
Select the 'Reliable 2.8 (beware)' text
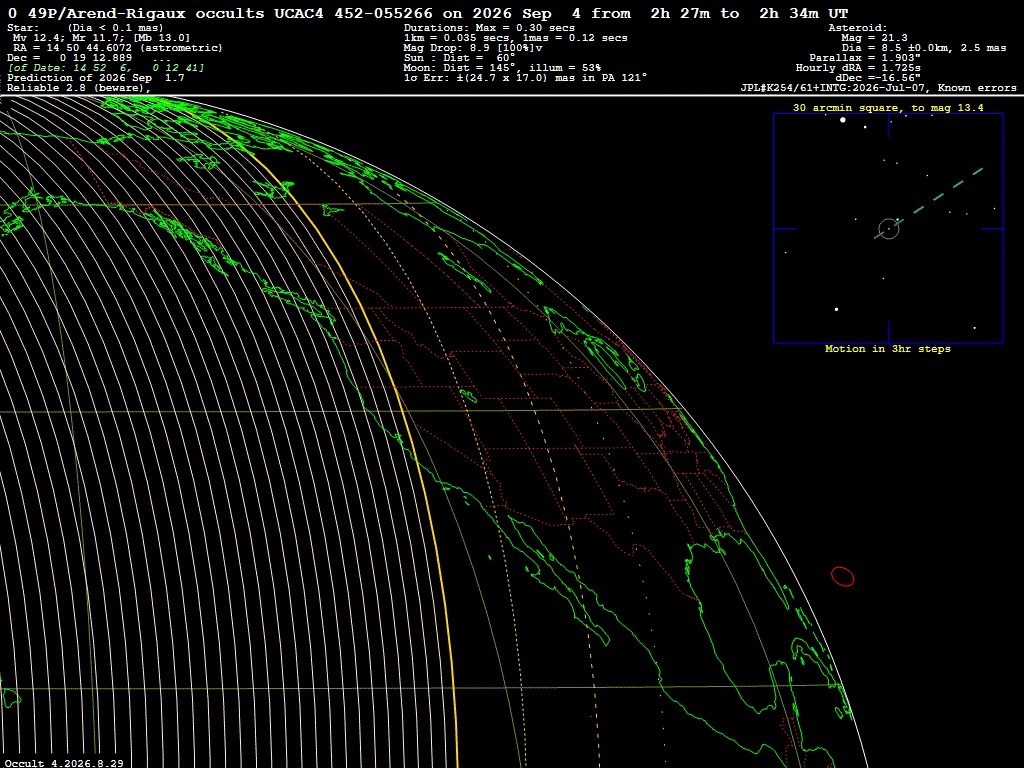pyautogui.click(x=78, y=88)
